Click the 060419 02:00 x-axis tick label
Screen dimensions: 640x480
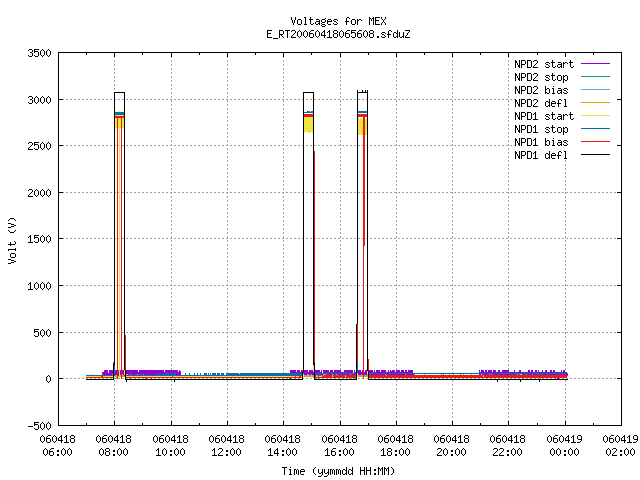pos(620,446)
